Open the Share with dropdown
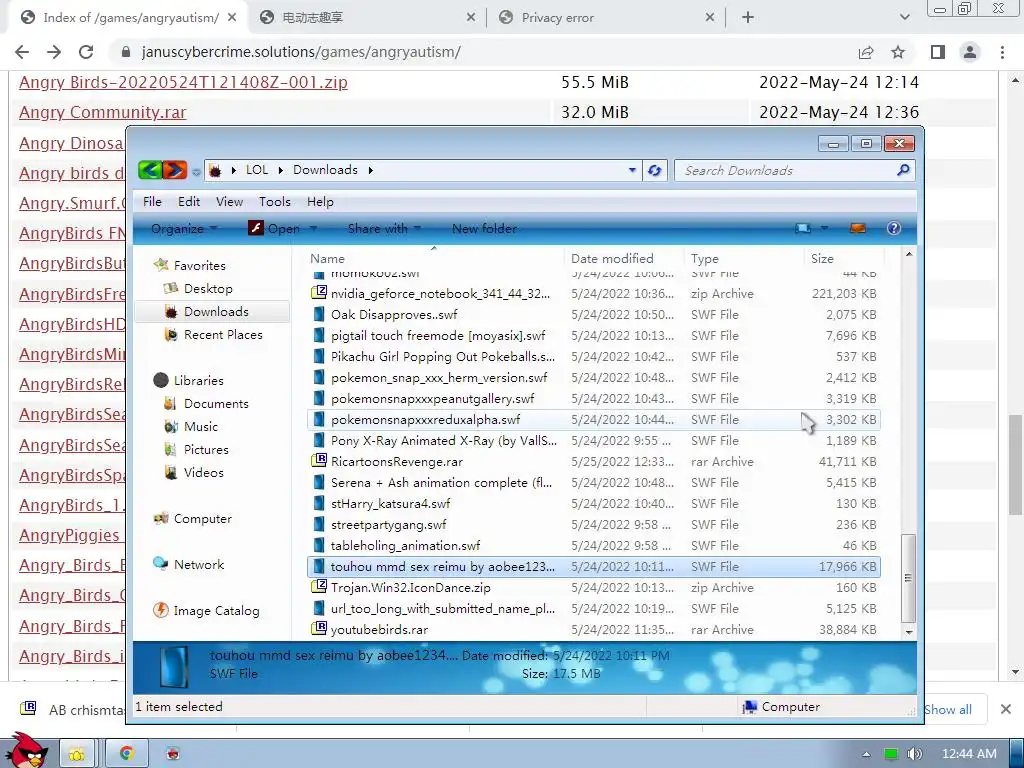Screen dimensions: 1024x768 click(384, 229)
